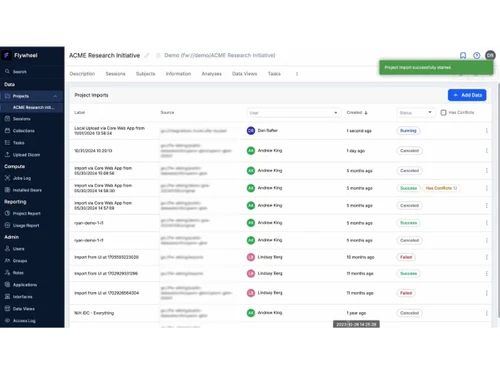Click the Failed badge for 10 months ago
The image size is (500, 375).
406,257
